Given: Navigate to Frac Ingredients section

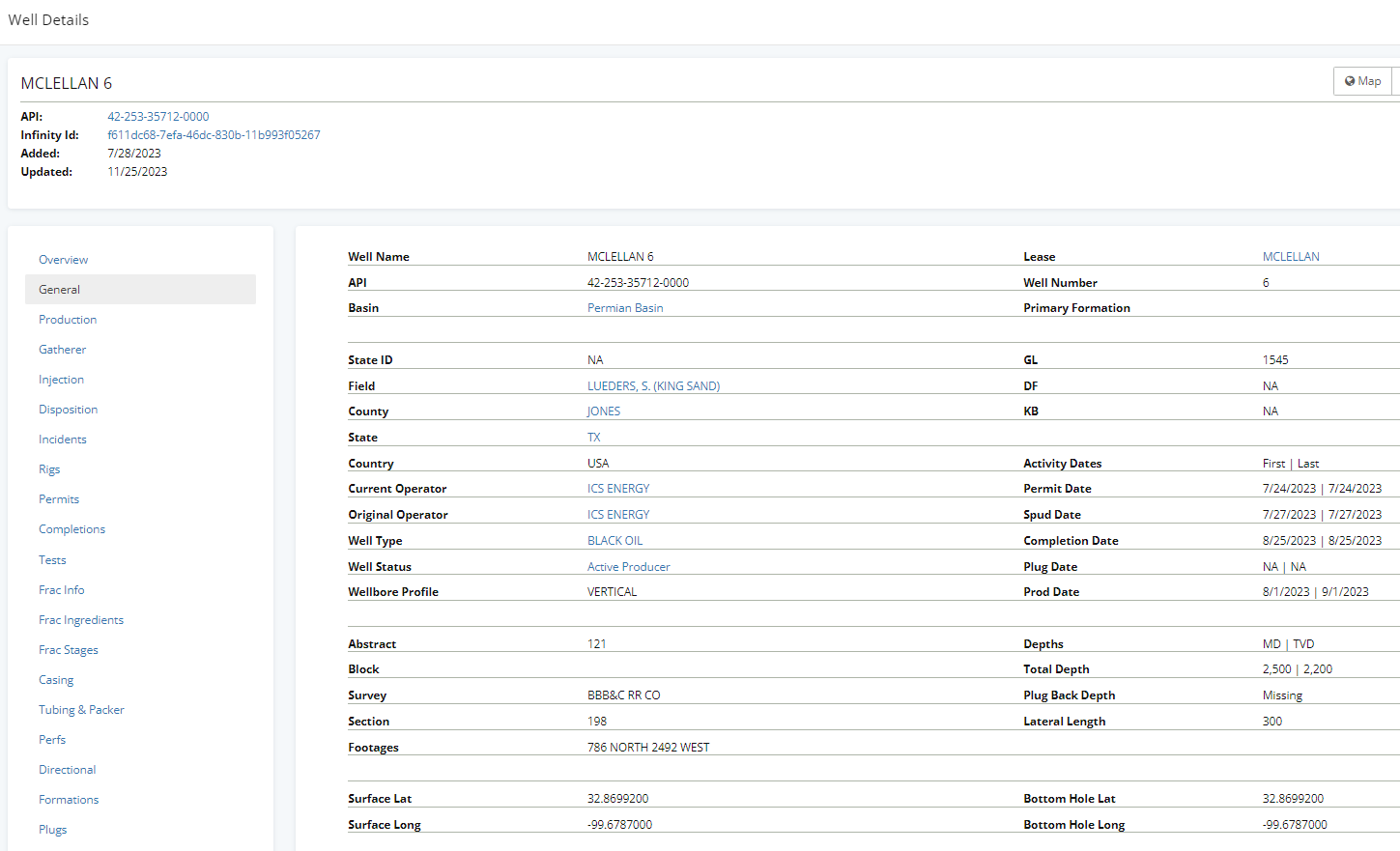Looking at the screenshot, I should point(81,620).
